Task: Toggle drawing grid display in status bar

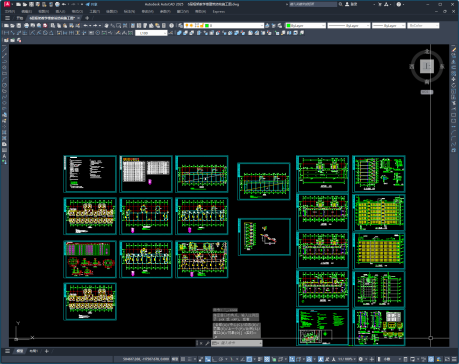Action: (x=183, y=359)
